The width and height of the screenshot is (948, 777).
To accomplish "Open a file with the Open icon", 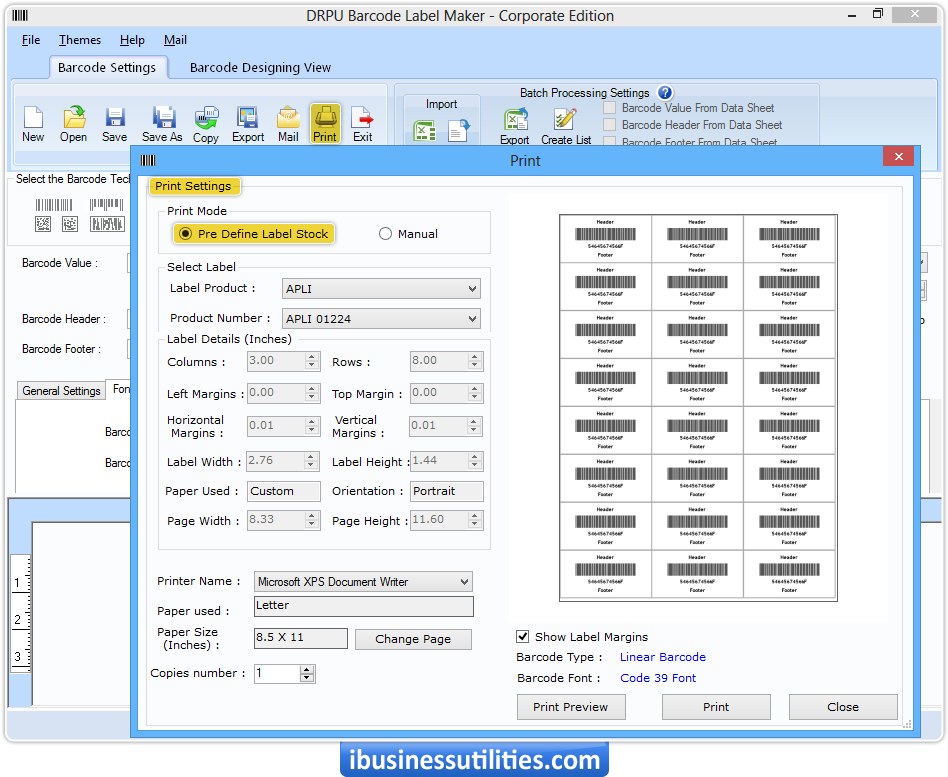I will (74, 124).
